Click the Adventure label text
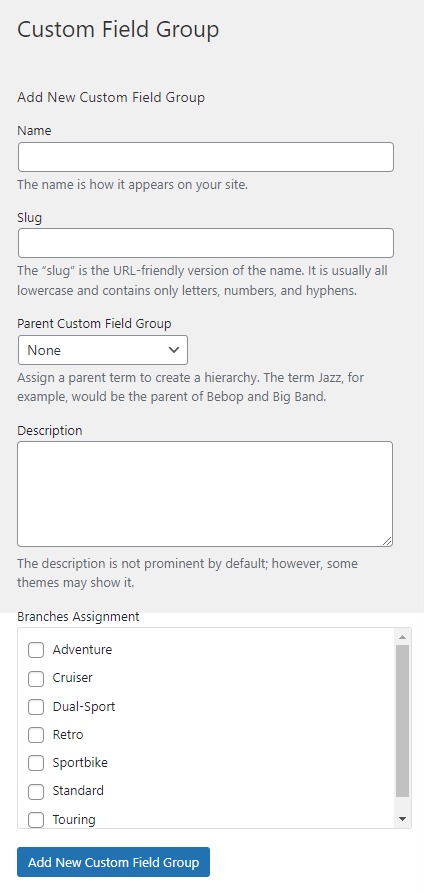This screenshot has height=893, width=424. 82,649
